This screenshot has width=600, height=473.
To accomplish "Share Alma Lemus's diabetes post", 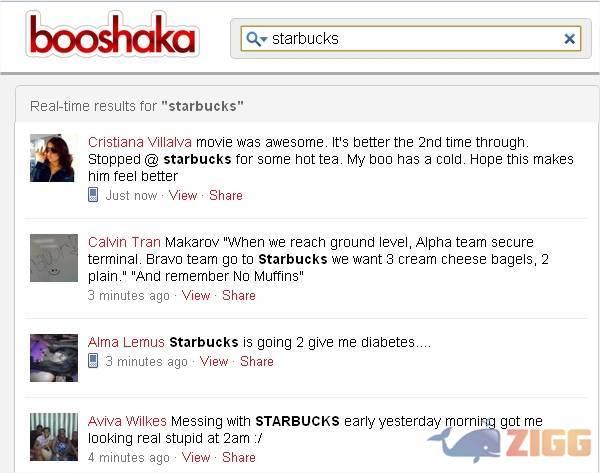I will (257, 361).
